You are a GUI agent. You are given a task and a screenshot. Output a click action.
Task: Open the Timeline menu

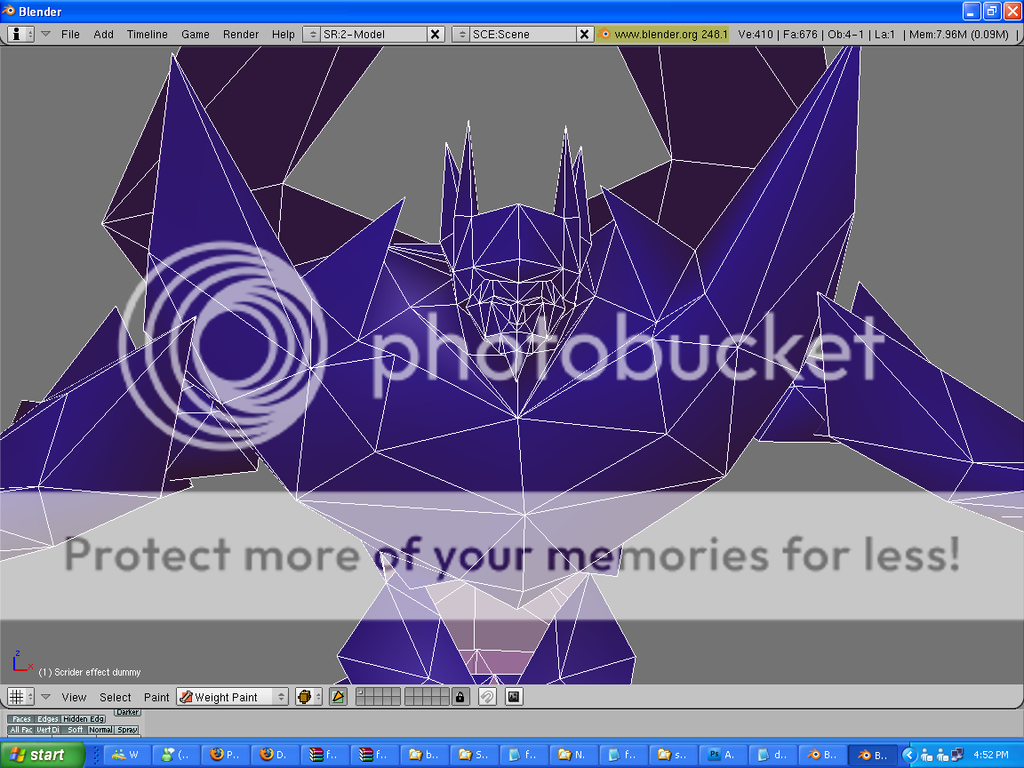point(147,34)
